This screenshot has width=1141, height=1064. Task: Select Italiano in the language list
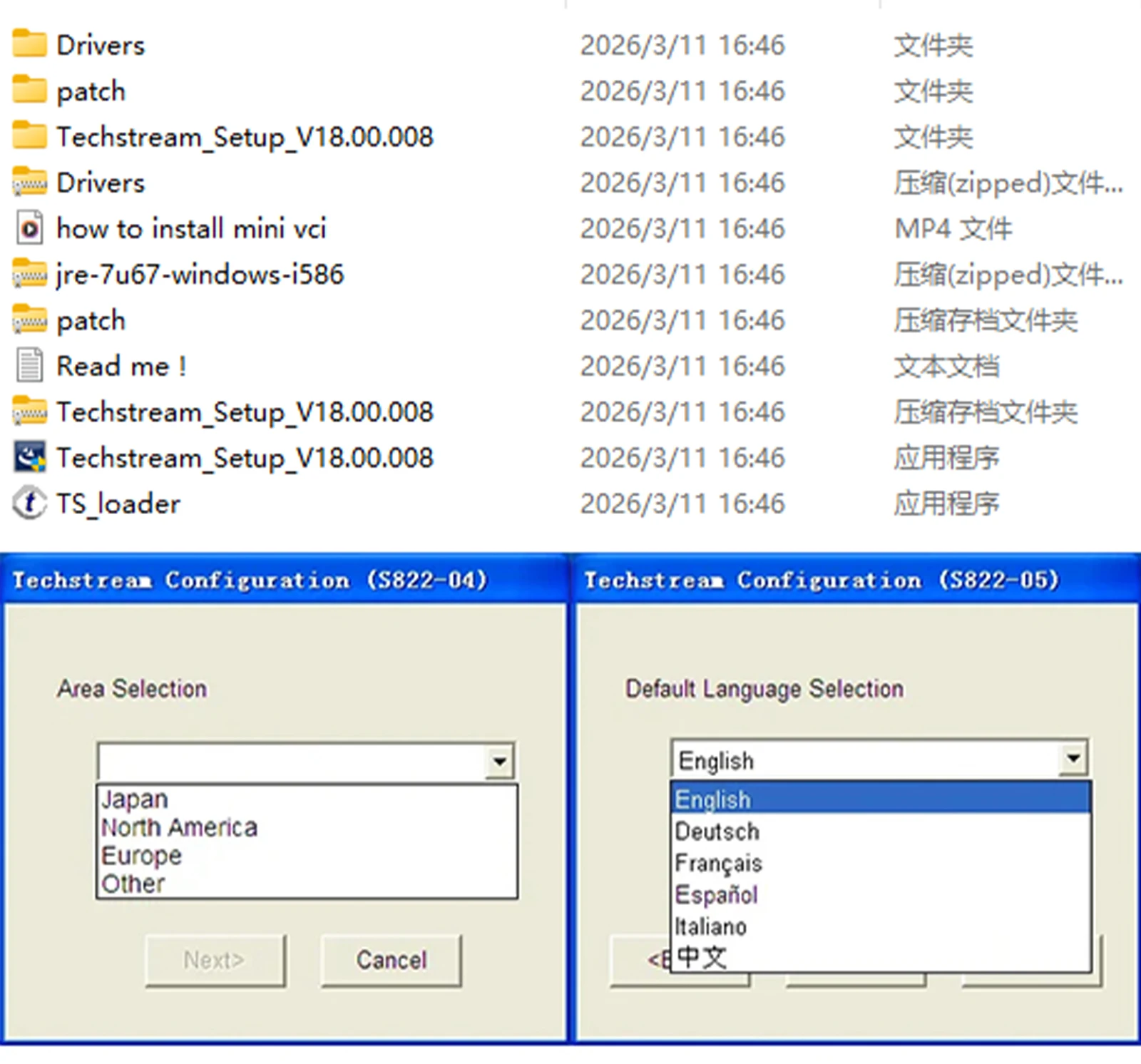[881, 926]
